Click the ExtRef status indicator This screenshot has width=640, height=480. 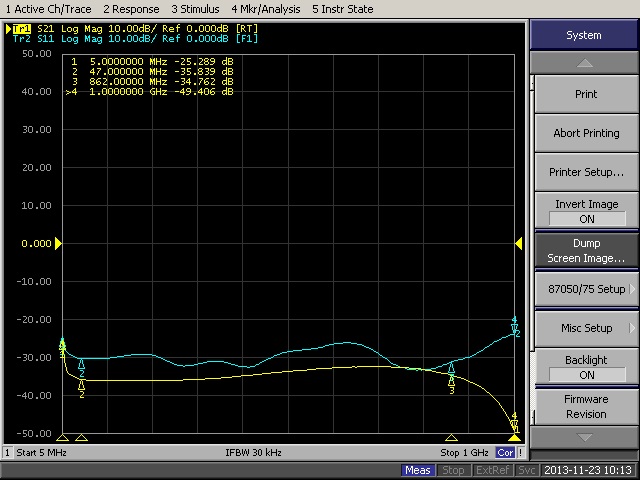(x=492, y=471)
